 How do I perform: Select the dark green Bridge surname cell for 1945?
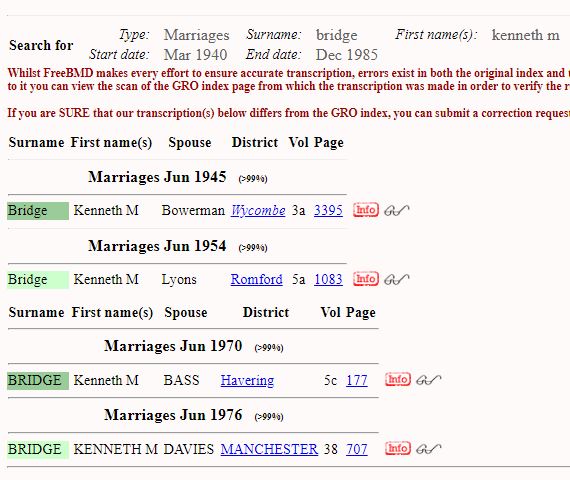38,211
